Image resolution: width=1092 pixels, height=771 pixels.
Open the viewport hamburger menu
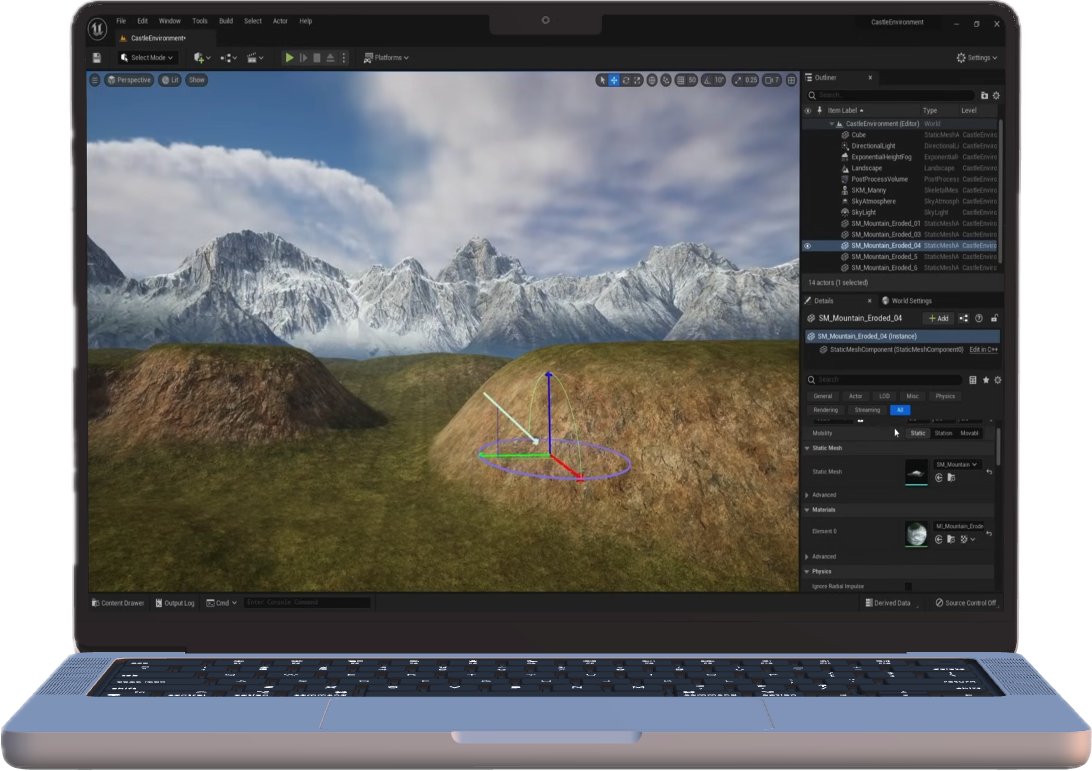tap(95, 80)
